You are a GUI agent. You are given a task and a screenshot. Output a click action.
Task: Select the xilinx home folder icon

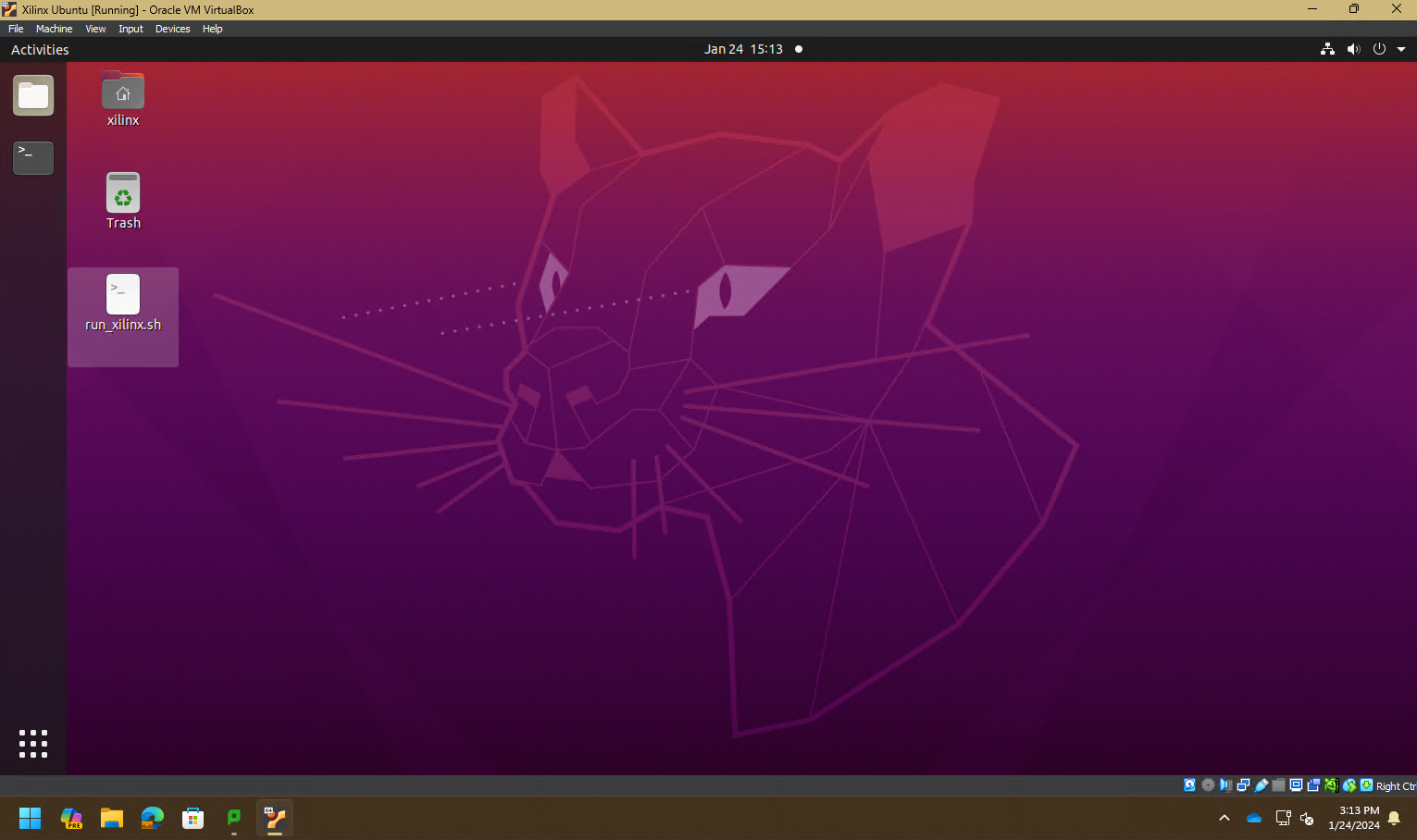[123, 99]
